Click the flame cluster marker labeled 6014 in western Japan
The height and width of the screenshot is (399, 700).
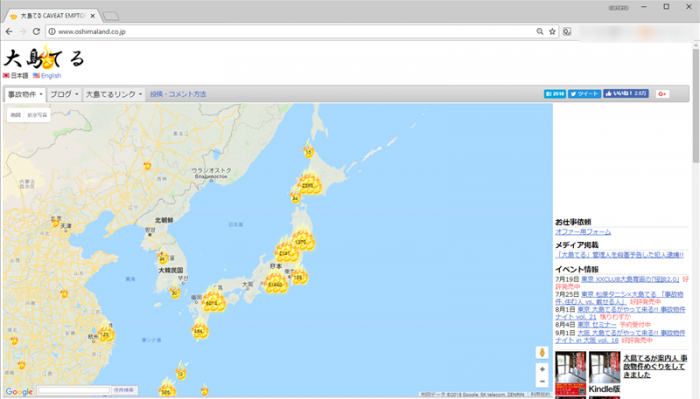213,300
